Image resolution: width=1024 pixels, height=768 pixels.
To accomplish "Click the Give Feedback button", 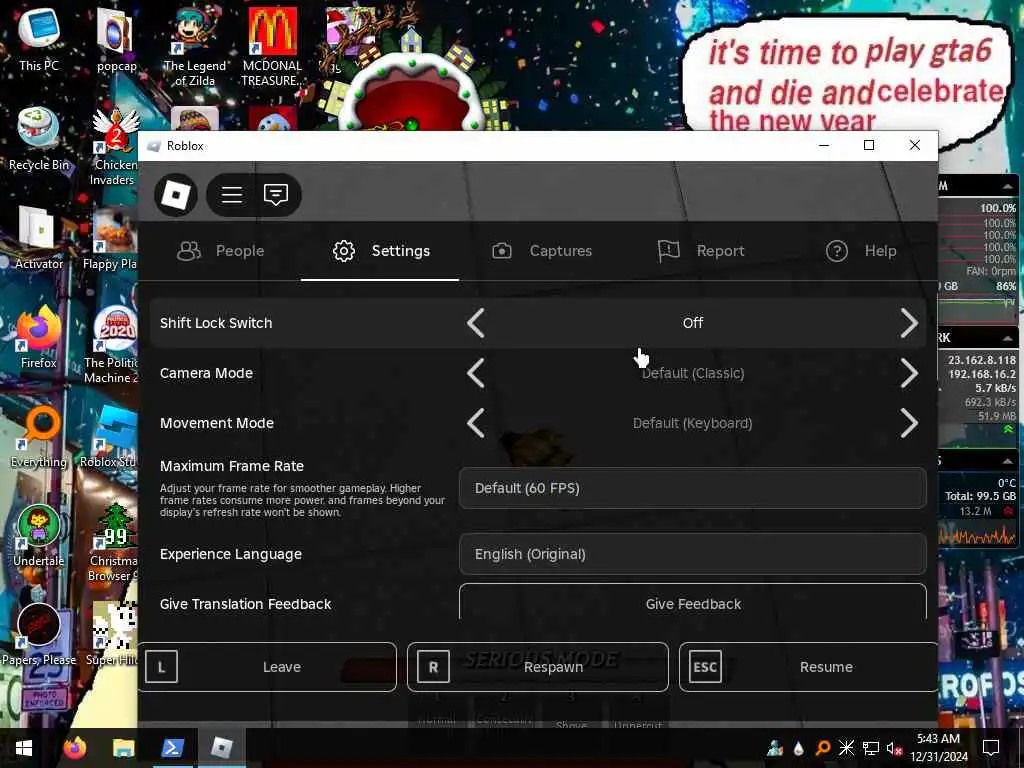I will 692,602.
